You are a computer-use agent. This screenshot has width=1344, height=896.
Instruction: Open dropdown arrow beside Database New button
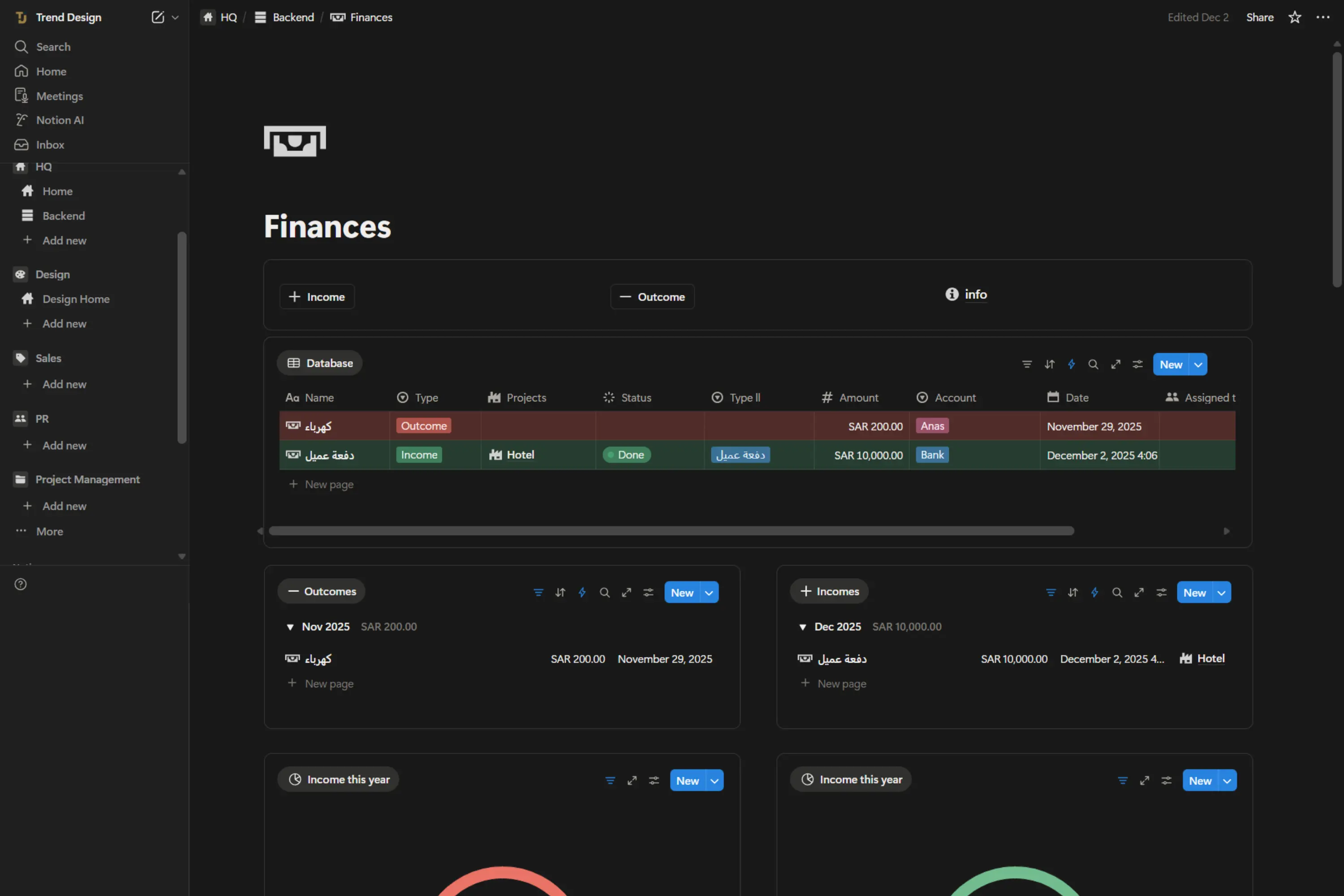pyautogui.click(x=1198, y=365)
